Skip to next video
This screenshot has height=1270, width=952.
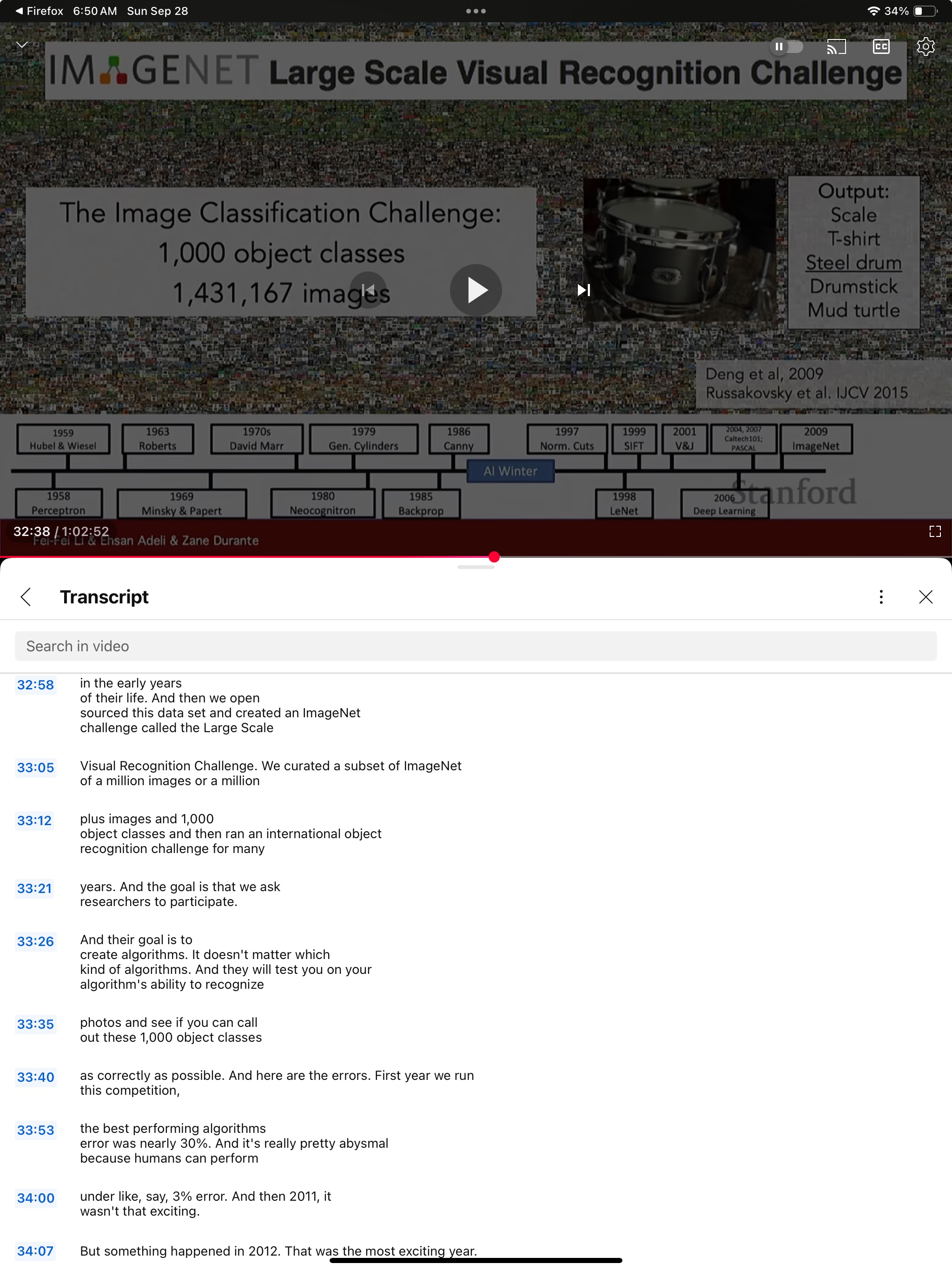click(x=583, y=290)
